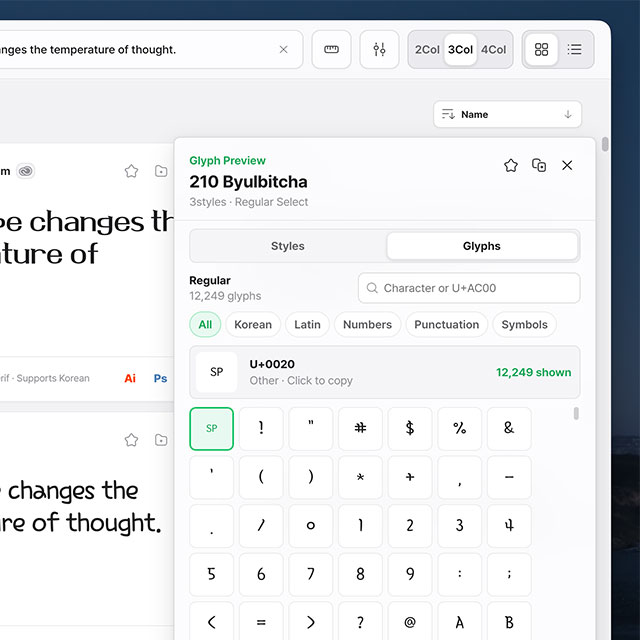
Task: Select the @ glyph
Action: (410, 622)
